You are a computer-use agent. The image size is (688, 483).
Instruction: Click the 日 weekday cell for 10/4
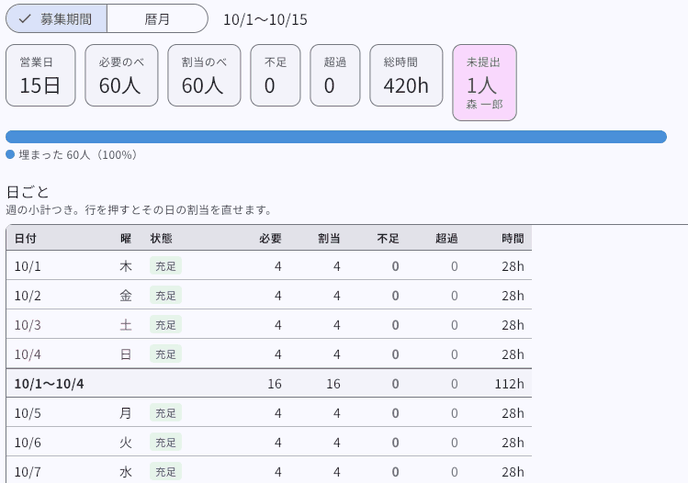pyautogui.click(x=125, y=354)
